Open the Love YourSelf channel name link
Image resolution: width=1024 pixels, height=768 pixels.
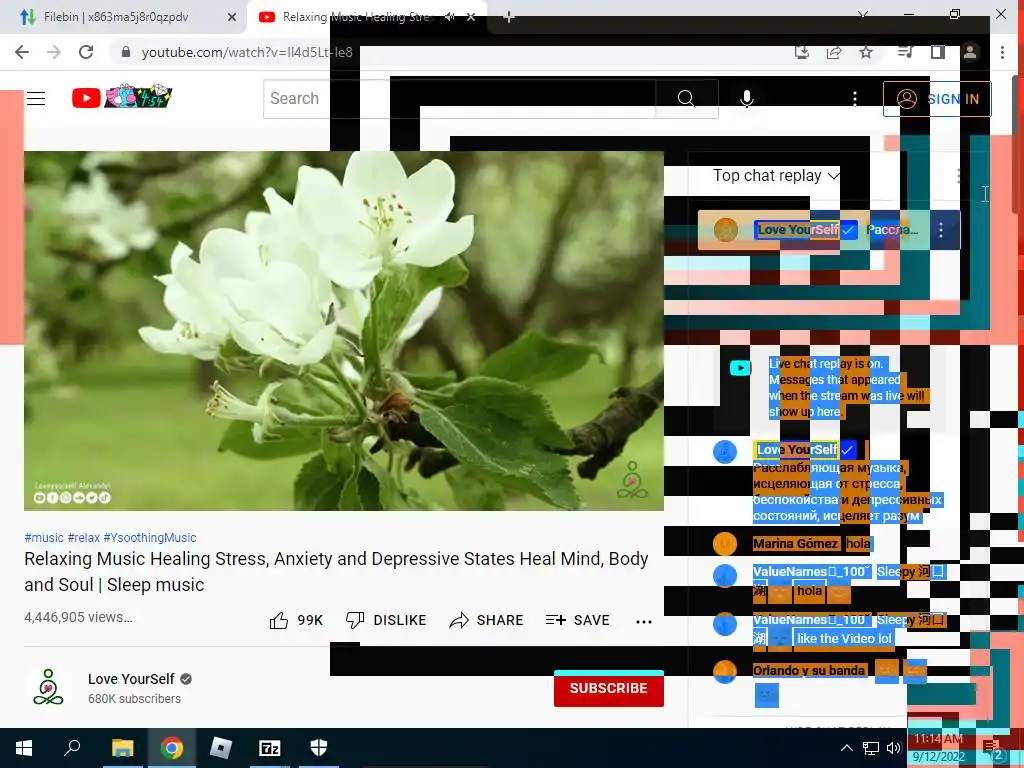131,679
